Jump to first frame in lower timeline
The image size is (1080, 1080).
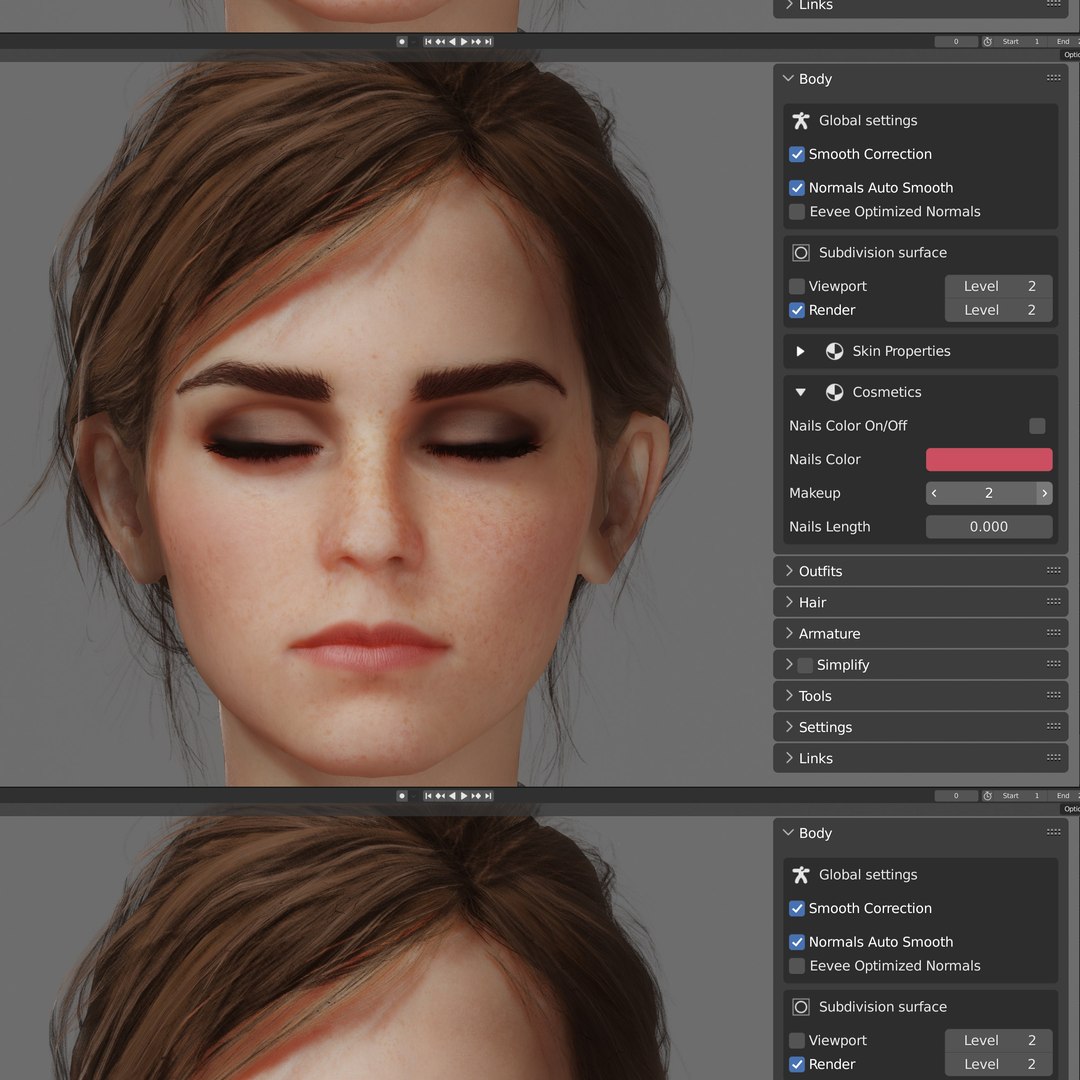pyautogui.click(x=428, y=796)
